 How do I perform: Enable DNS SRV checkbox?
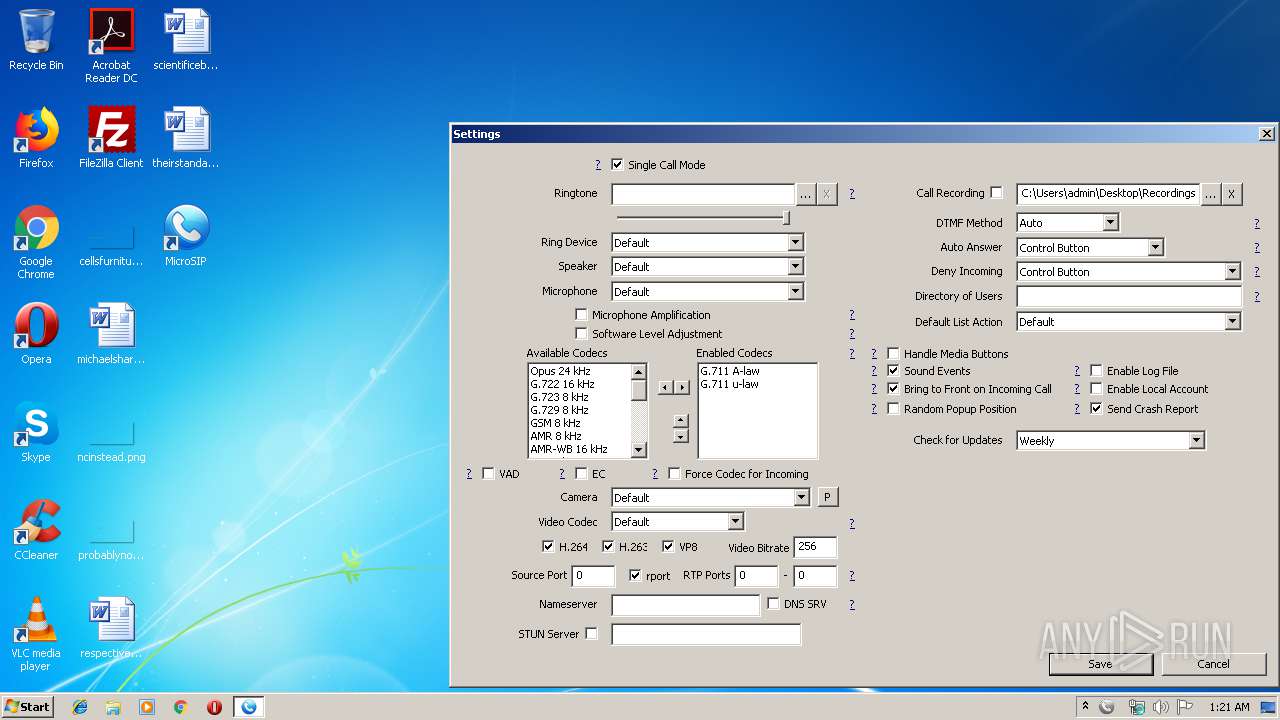773,603
